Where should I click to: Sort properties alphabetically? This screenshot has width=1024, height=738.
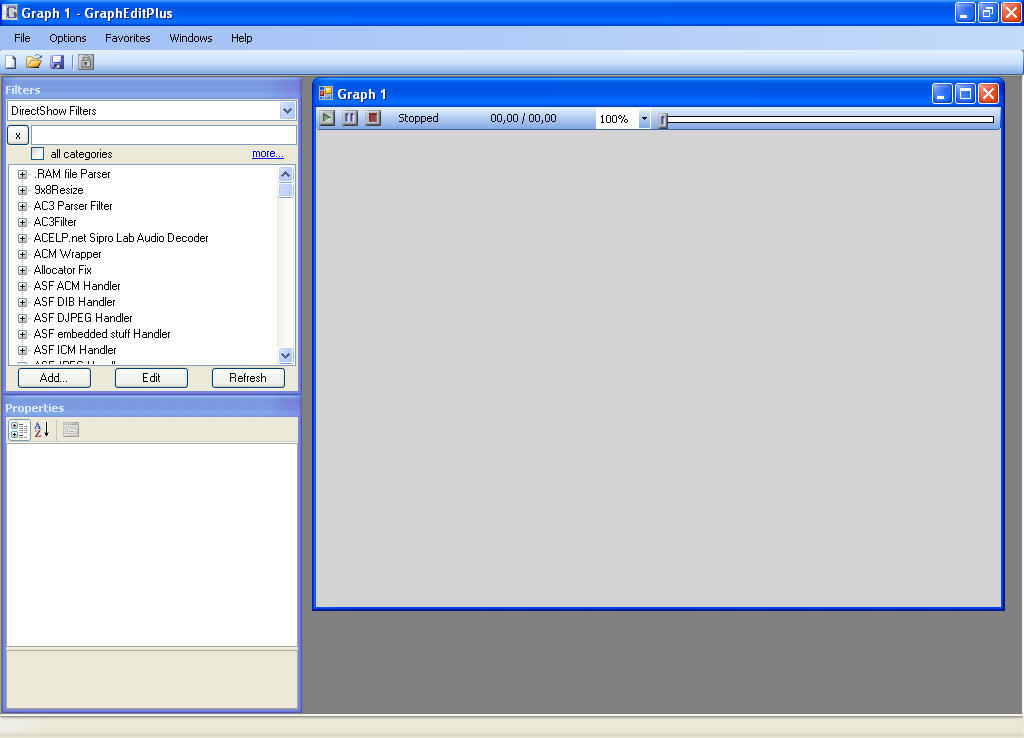(x=42, y=430)
